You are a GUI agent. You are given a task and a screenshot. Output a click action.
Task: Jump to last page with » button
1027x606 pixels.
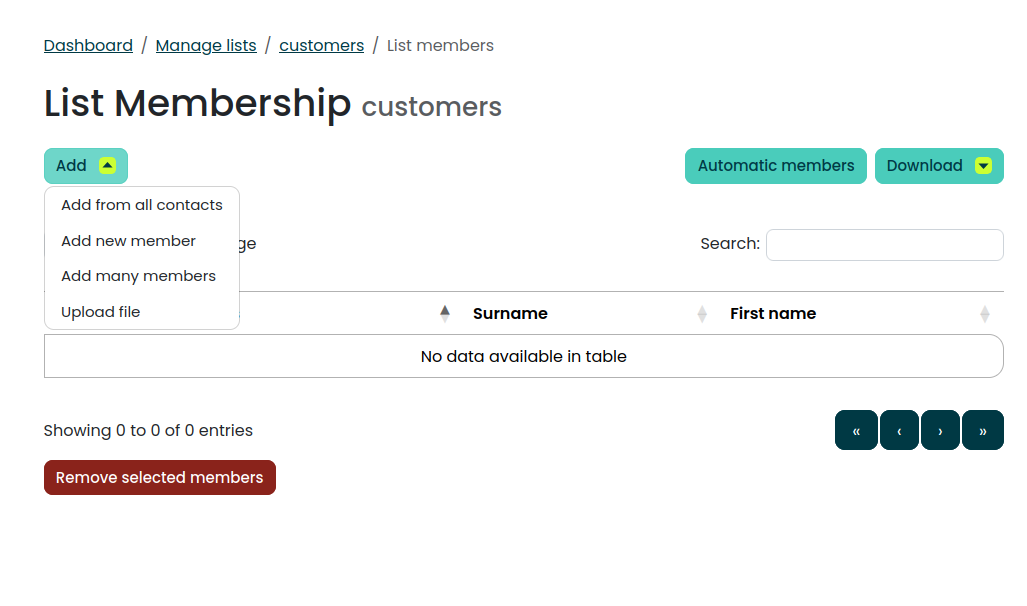(x=982, y=431)
